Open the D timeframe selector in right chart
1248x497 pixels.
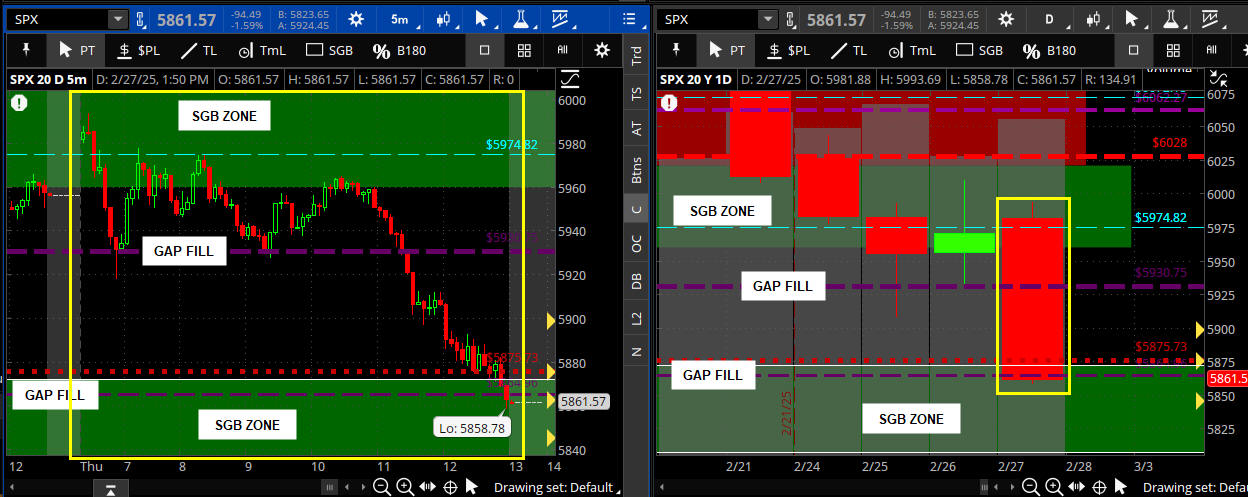(x=1050, y=19)
